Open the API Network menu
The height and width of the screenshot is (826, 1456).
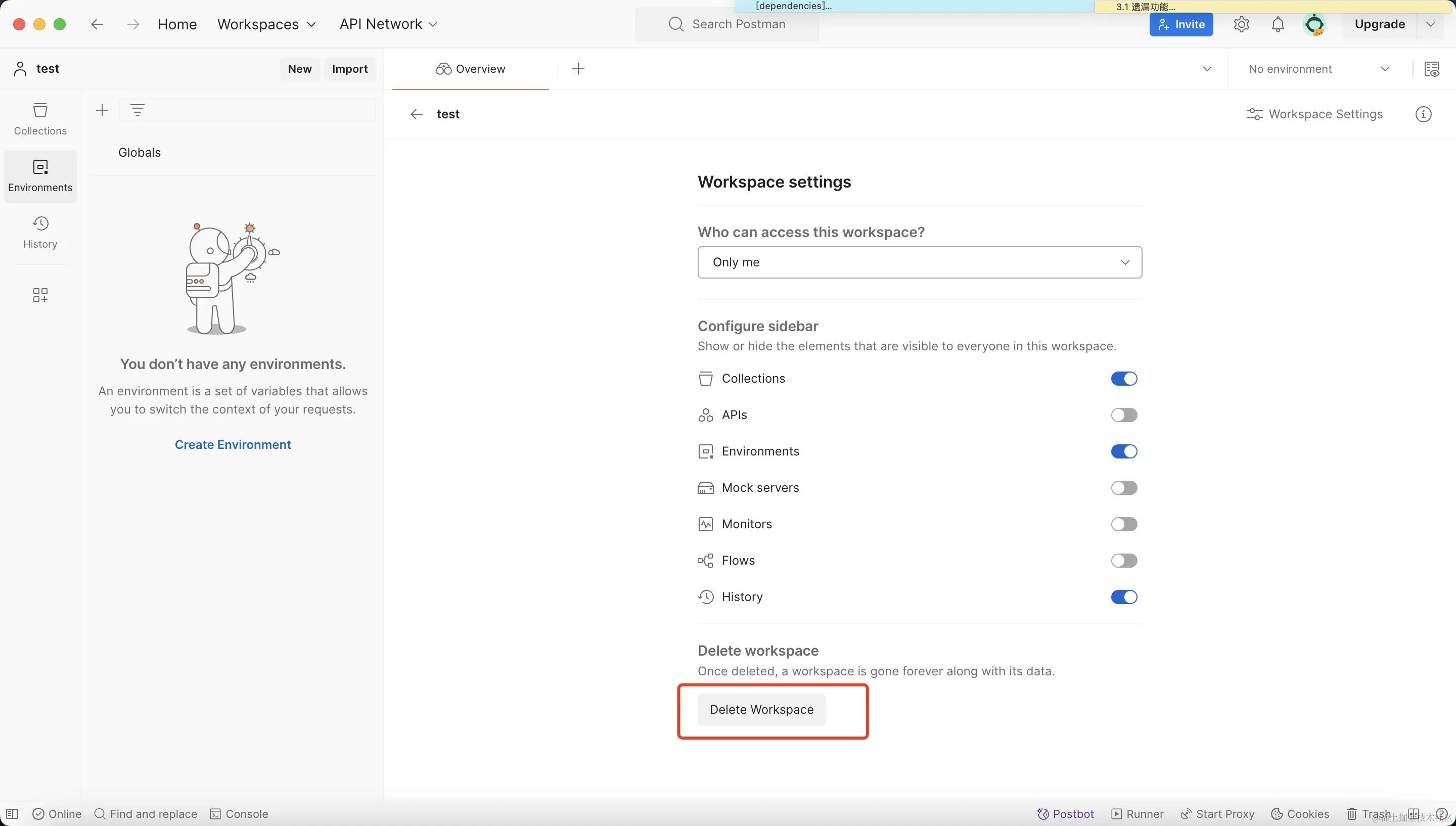[389, 24]
